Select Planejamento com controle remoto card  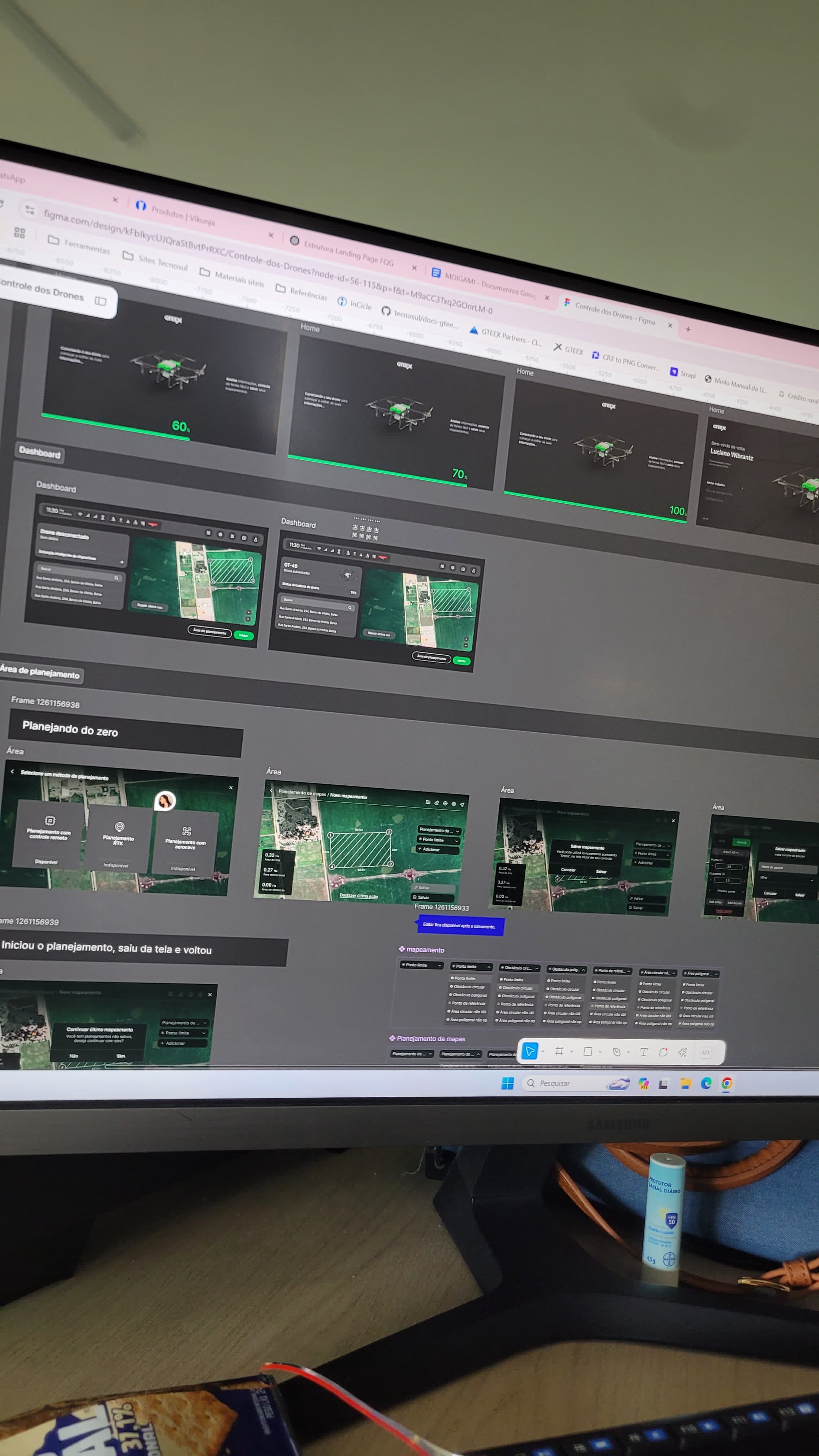tap(49, 835)
